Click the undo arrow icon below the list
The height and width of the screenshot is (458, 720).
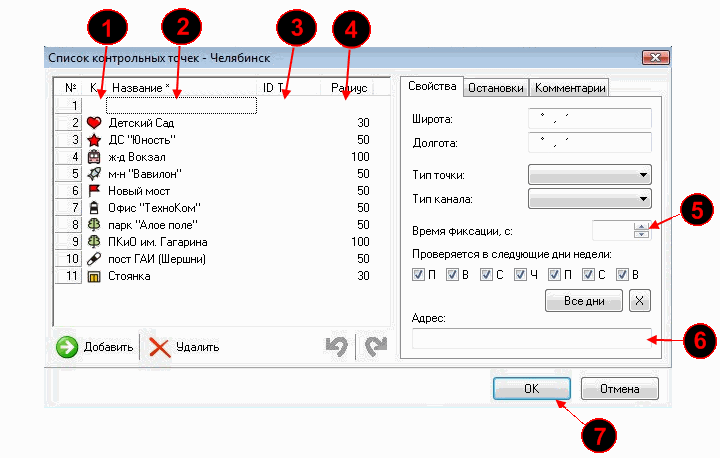[x=338, y=347]
